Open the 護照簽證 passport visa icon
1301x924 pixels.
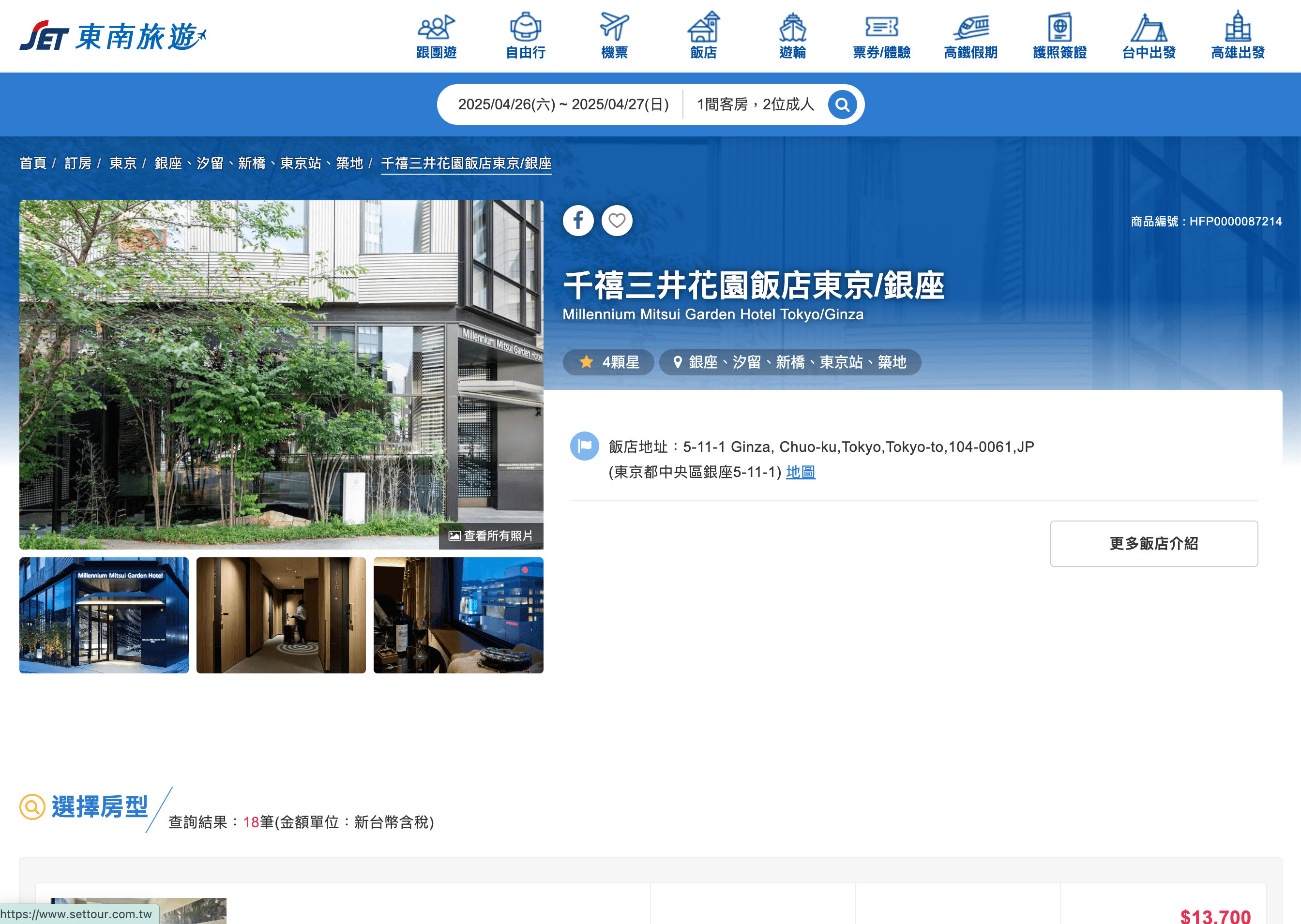pos(1059,27)
